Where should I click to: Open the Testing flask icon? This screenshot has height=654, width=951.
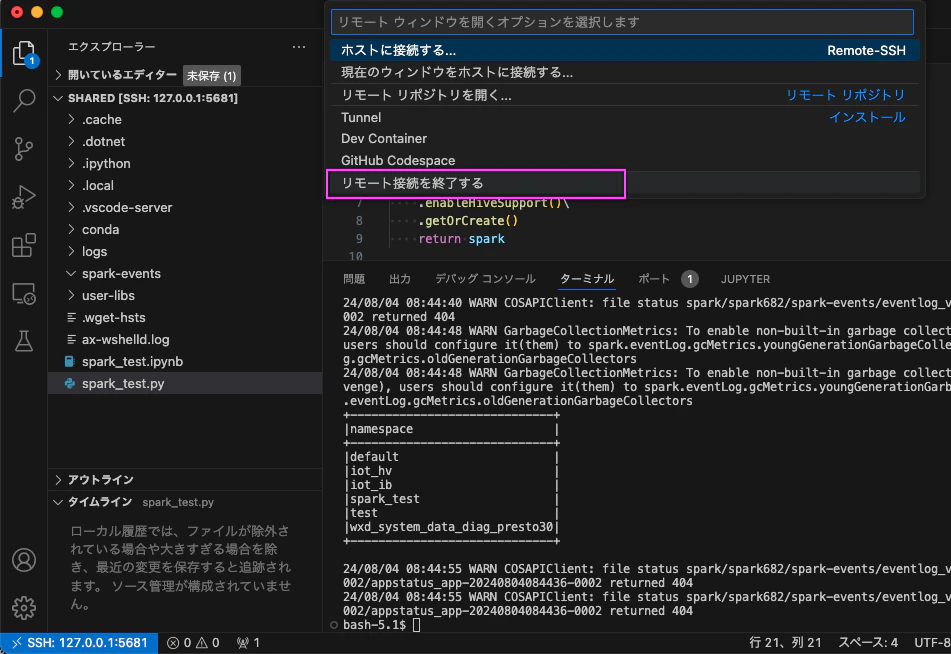24,342
